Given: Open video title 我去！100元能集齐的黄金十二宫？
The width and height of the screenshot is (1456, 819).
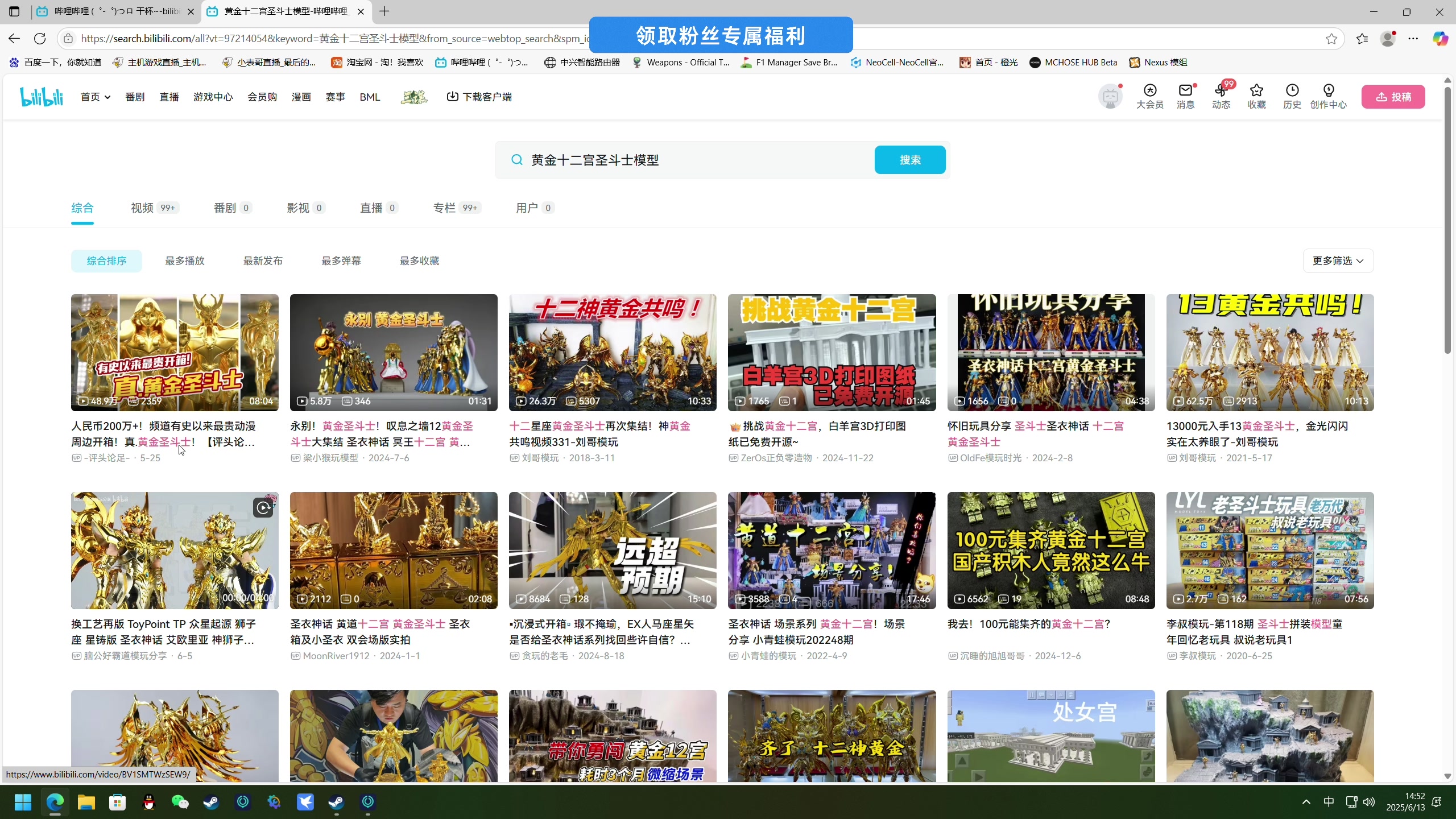Looking at the screenshot, I should point(1028,624).
